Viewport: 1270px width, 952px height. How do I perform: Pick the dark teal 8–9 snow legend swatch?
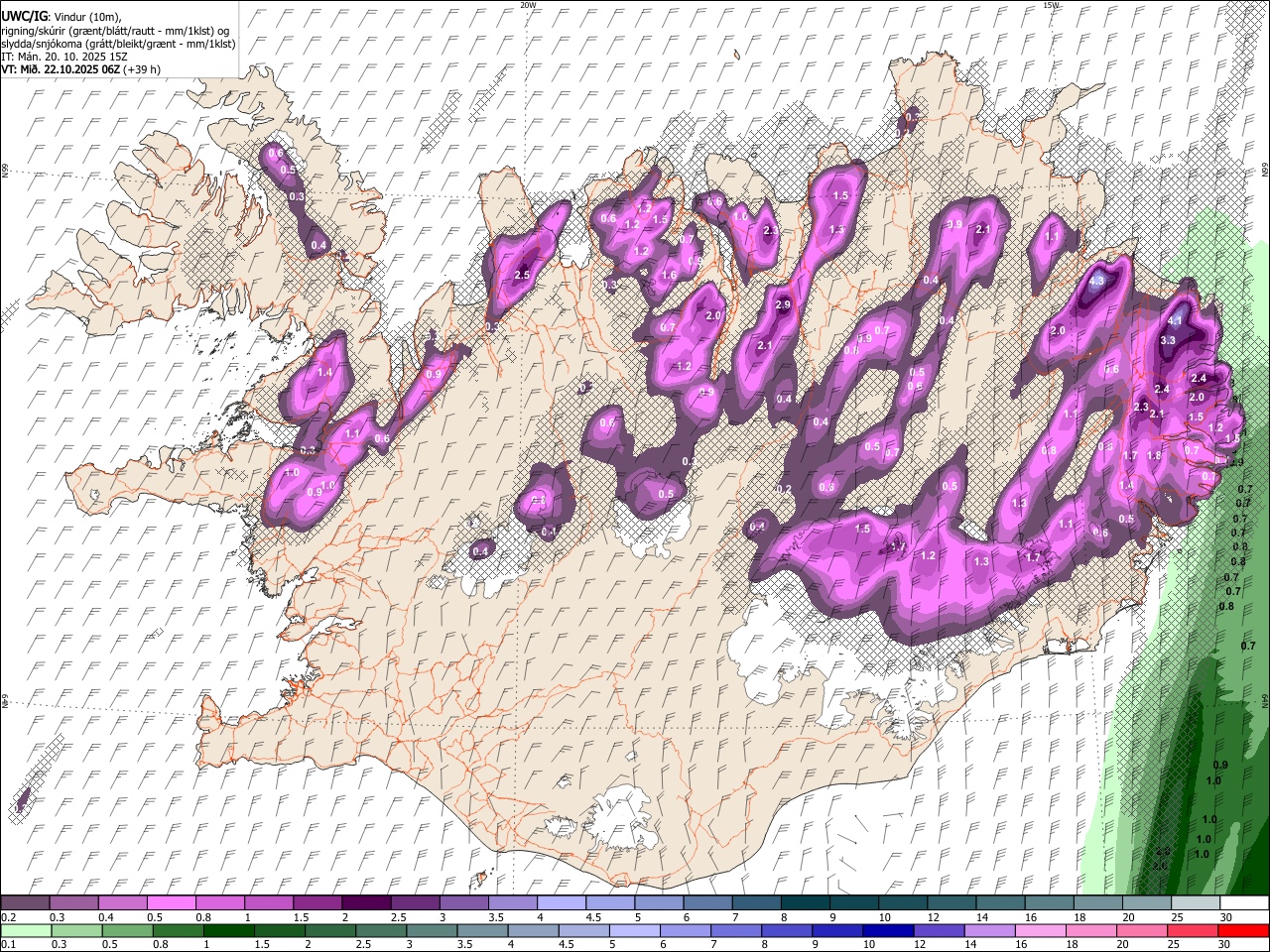(806, 902)
